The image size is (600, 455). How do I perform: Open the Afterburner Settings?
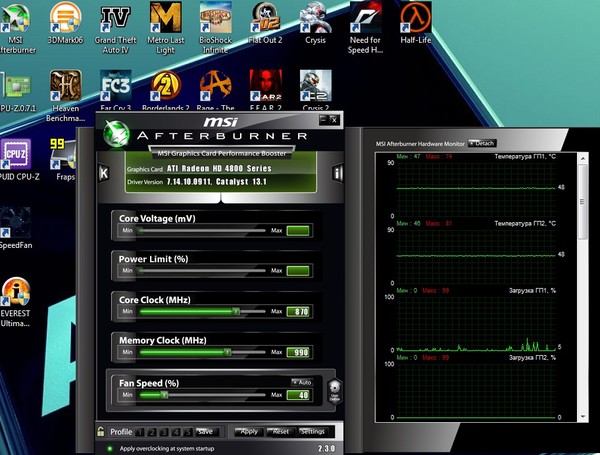pyautogui.click(x=312, y=432)
